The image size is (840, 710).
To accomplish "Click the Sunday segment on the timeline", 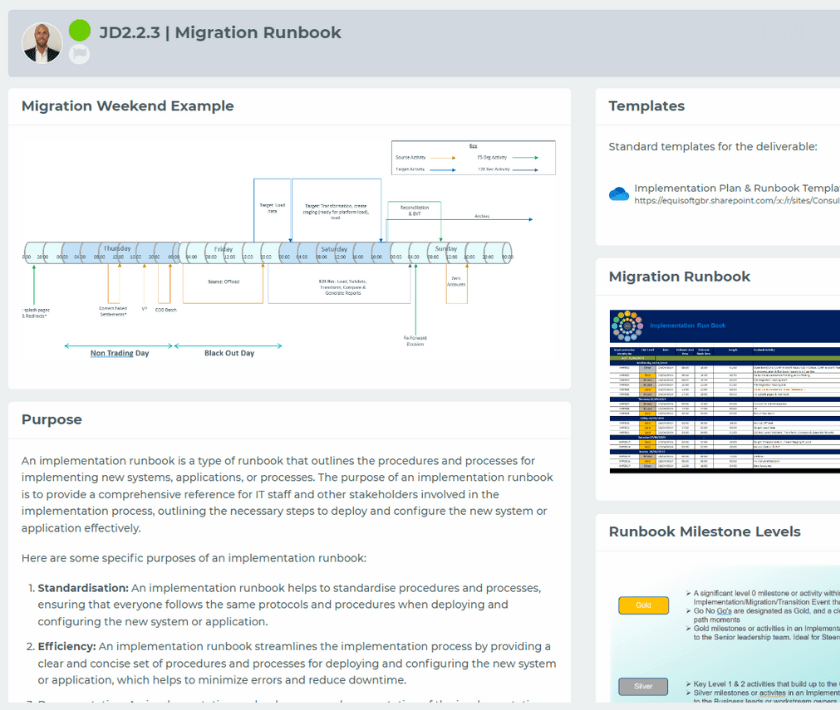I will point(447,248).
